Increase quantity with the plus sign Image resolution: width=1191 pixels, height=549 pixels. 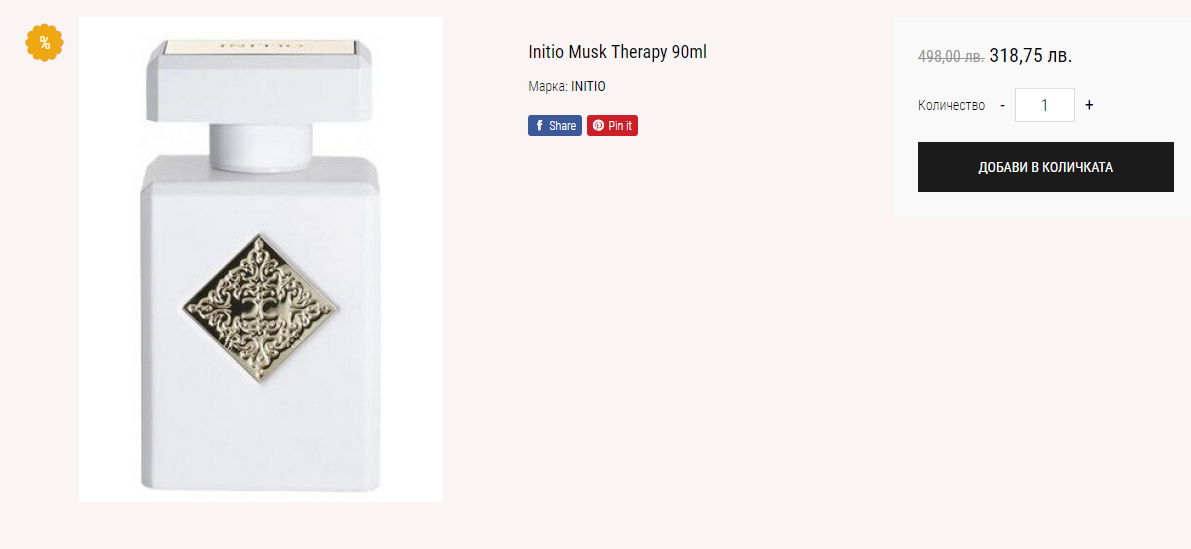[x=1089, y=106]
